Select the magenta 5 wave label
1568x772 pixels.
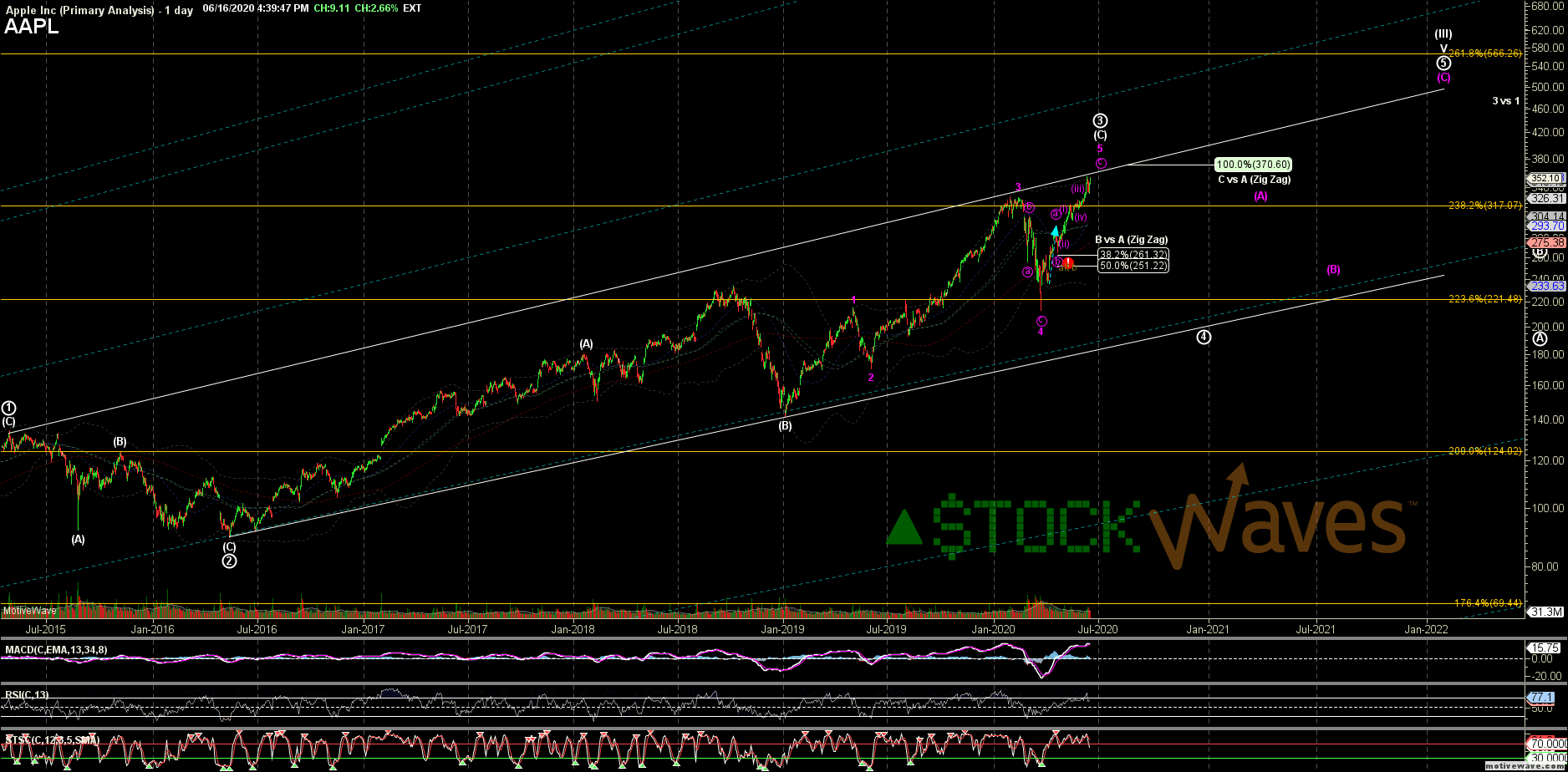pyautogui.click(x=1100, y=149)
